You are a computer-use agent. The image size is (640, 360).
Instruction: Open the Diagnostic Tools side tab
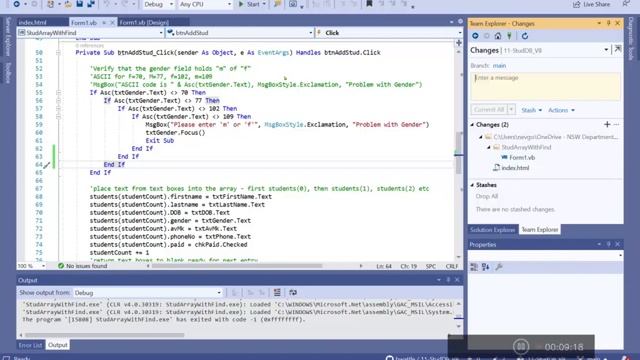coord(631,39)
